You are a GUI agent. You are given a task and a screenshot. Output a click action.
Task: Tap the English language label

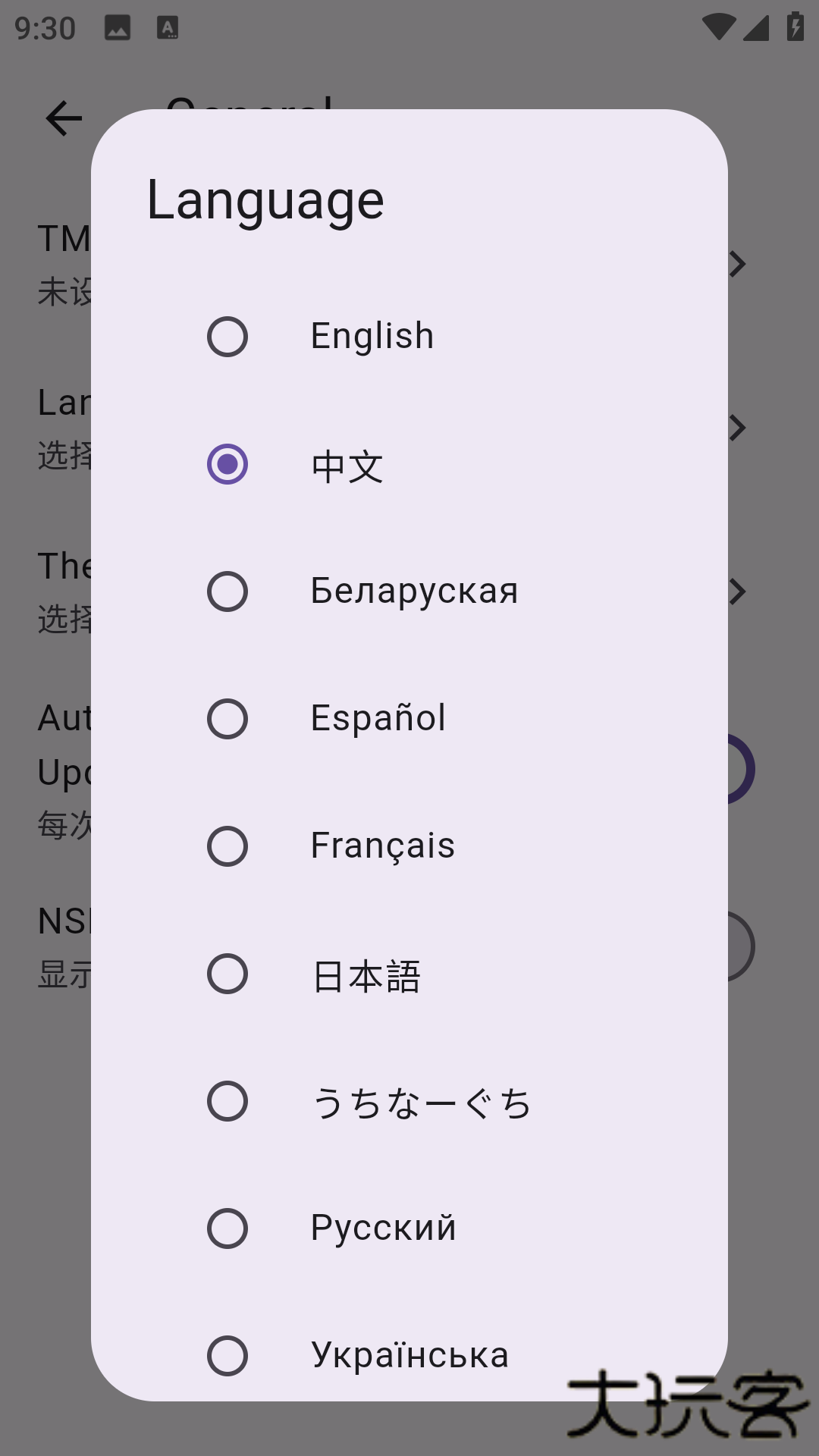pos(372,337)
